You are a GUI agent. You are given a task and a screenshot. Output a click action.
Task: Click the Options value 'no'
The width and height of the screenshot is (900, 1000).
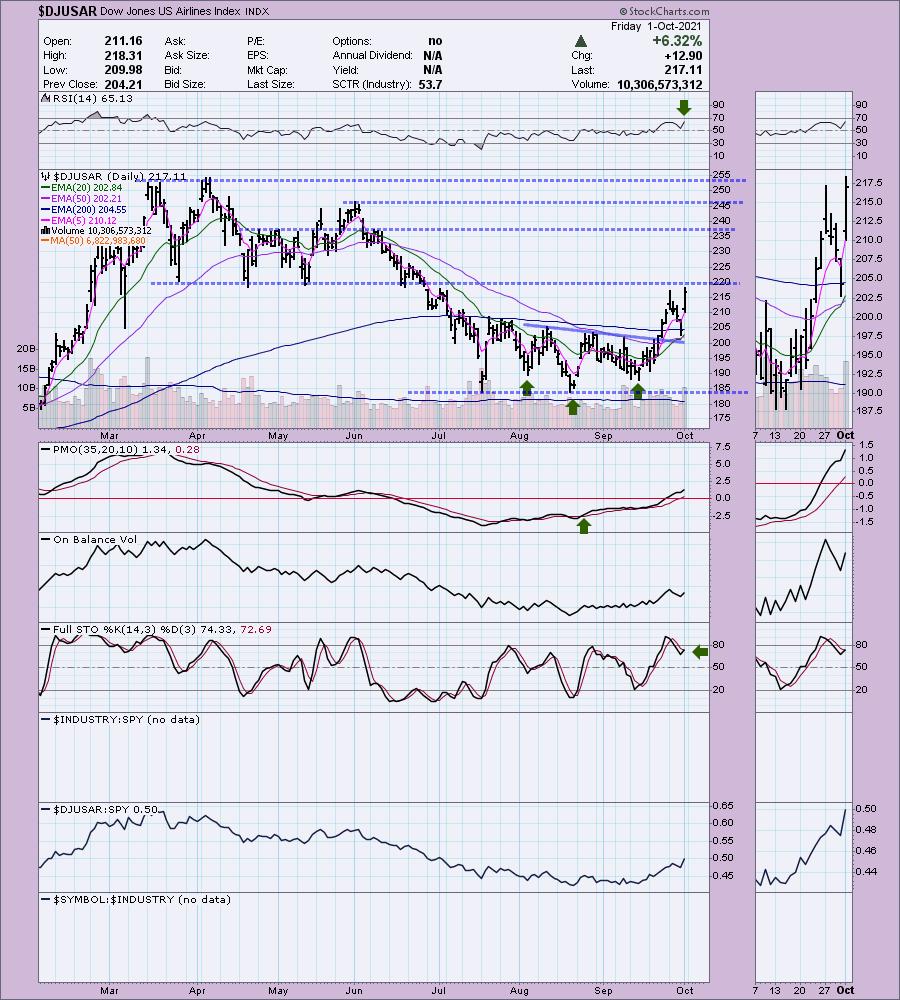click(436, 41)
